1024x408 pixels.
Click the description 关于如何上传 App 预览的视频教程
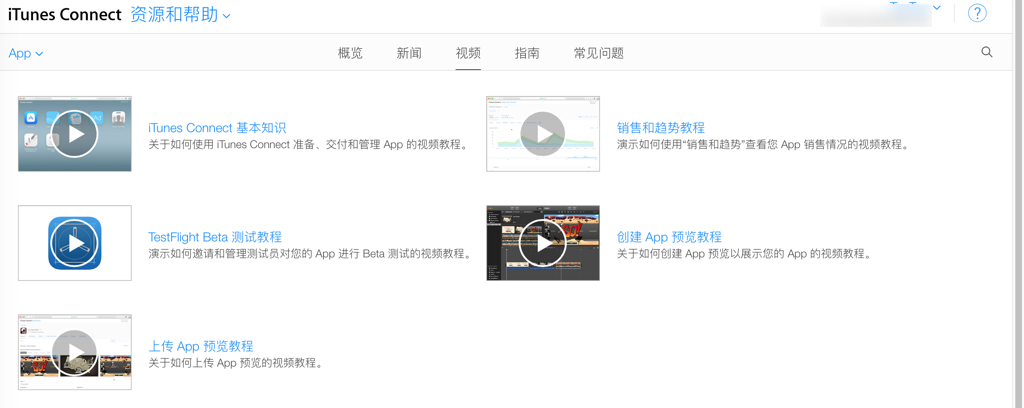[236, 363]
